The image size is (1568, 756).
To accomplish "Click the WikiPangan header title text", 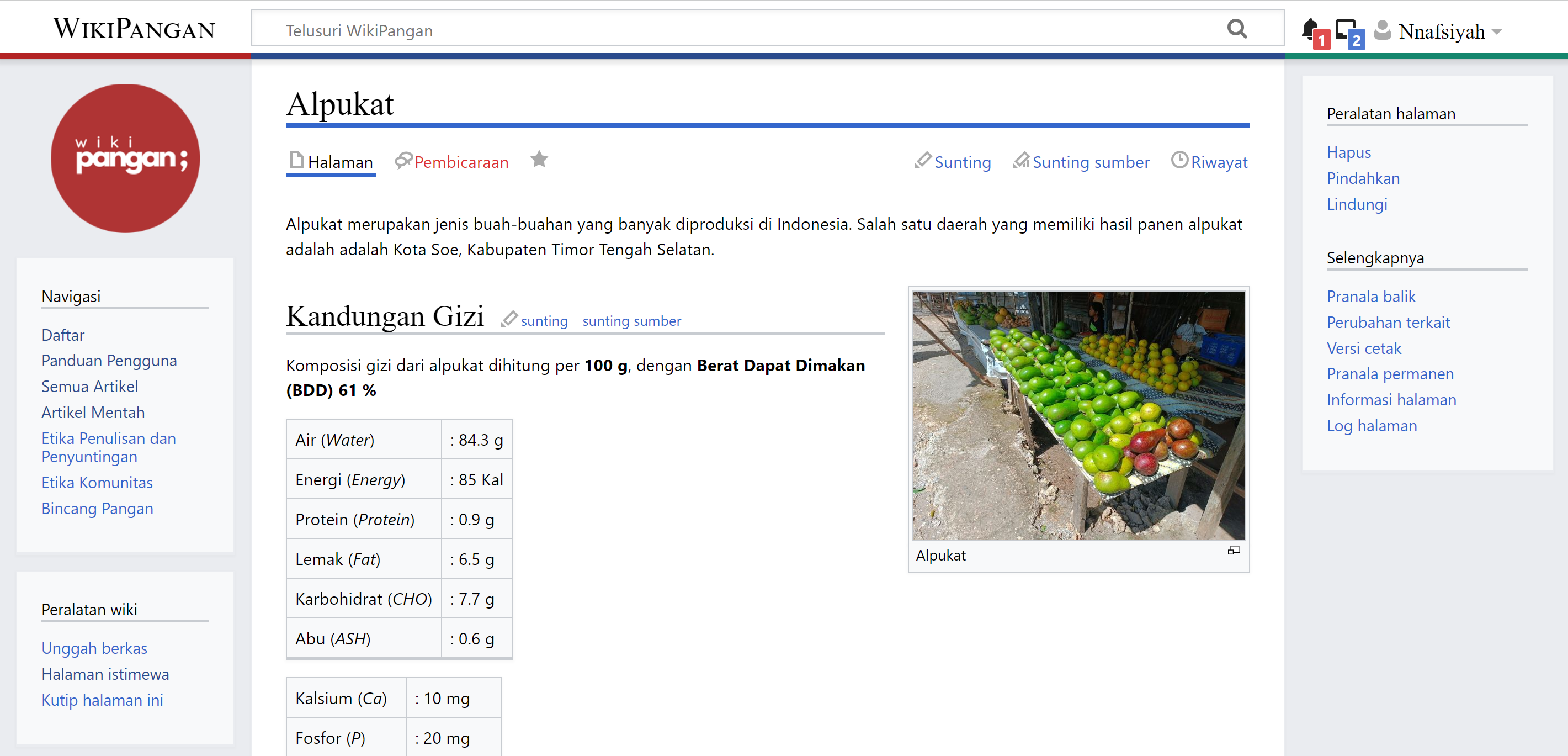I will pos(134,29).
